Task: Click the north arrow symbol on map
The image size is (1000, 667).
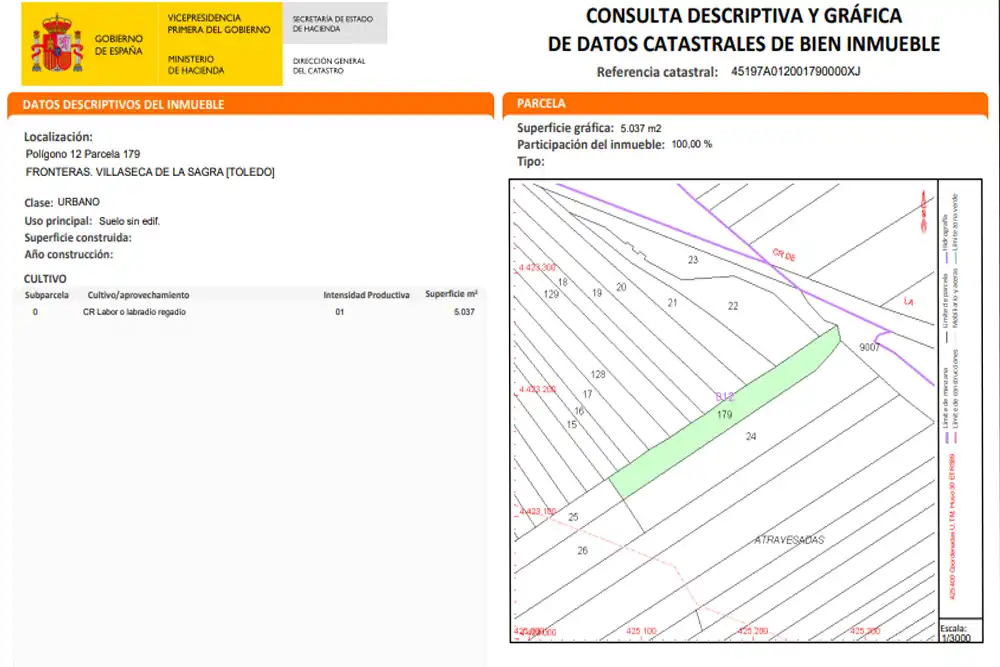Action: (x=923, y=211)
